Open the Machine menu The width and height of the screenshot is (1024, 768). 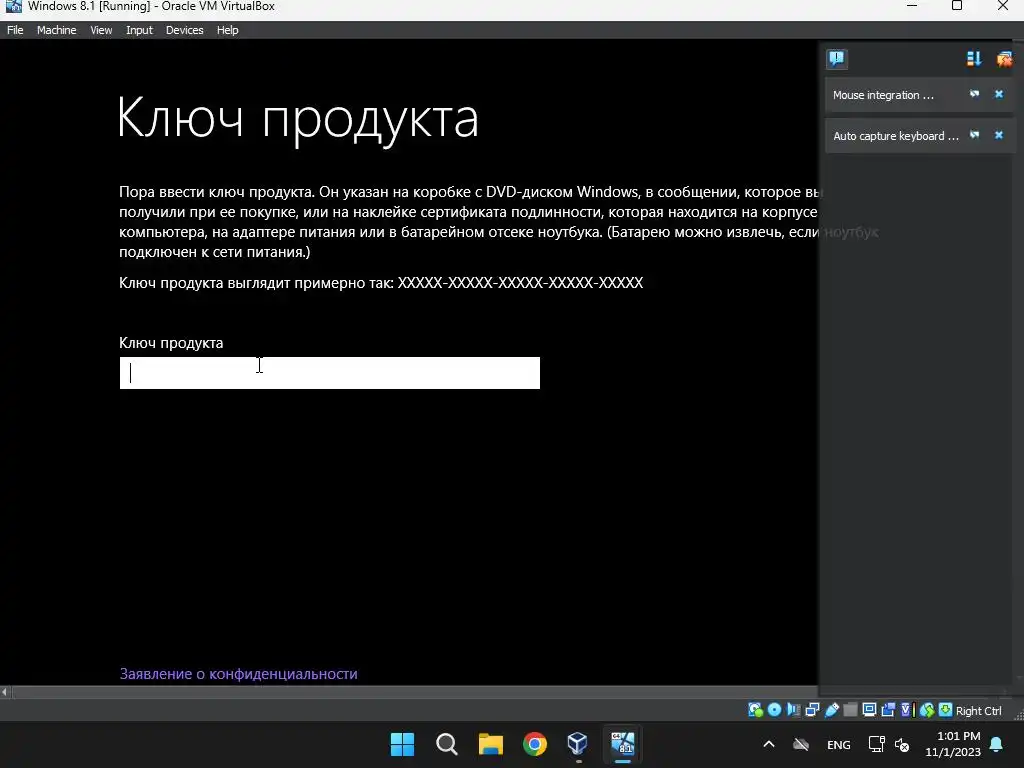coord(56,30)
